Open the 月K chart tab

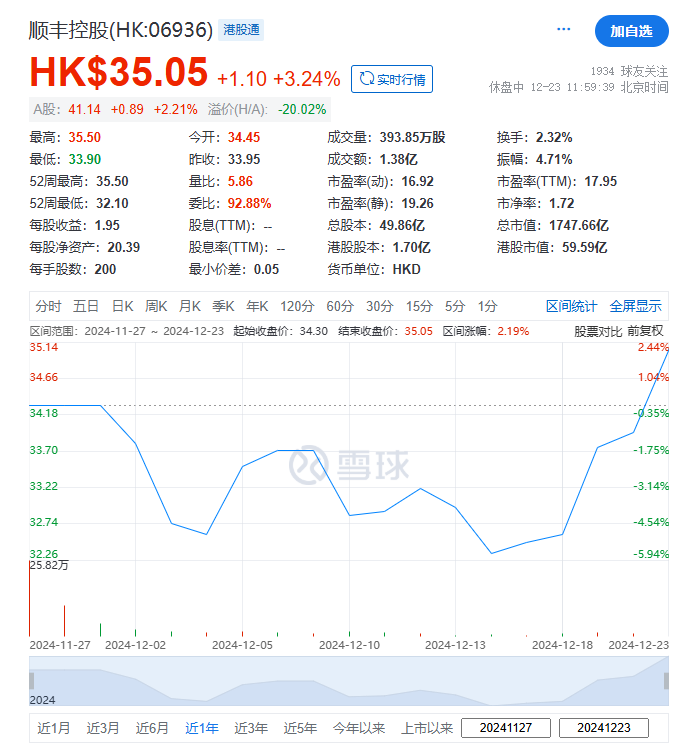tap(189, 306)
